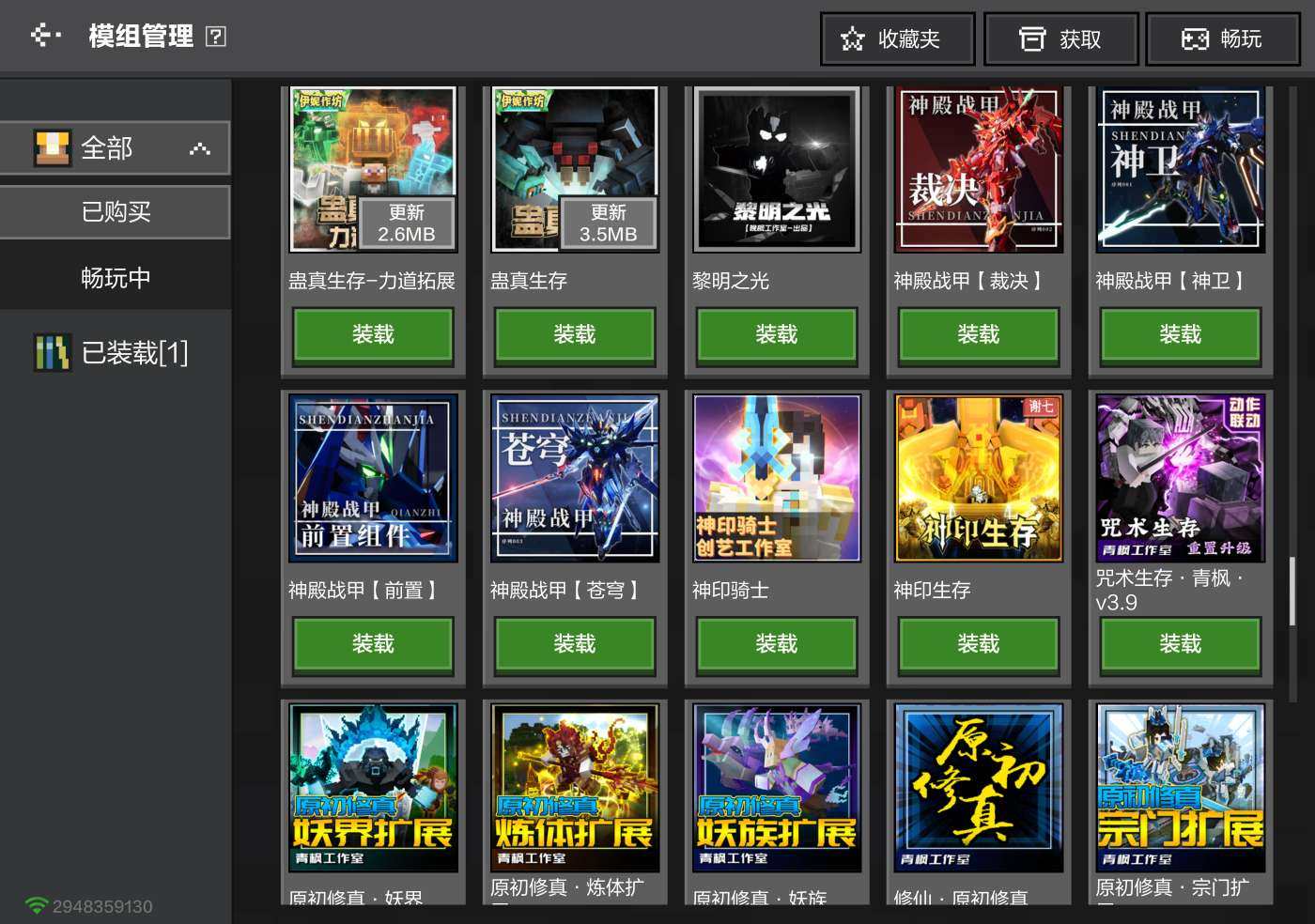Click the star icon in 收藏夹
Image resolution: width=1315 pixels, height=924 pixels.
(x=852, y=39)
